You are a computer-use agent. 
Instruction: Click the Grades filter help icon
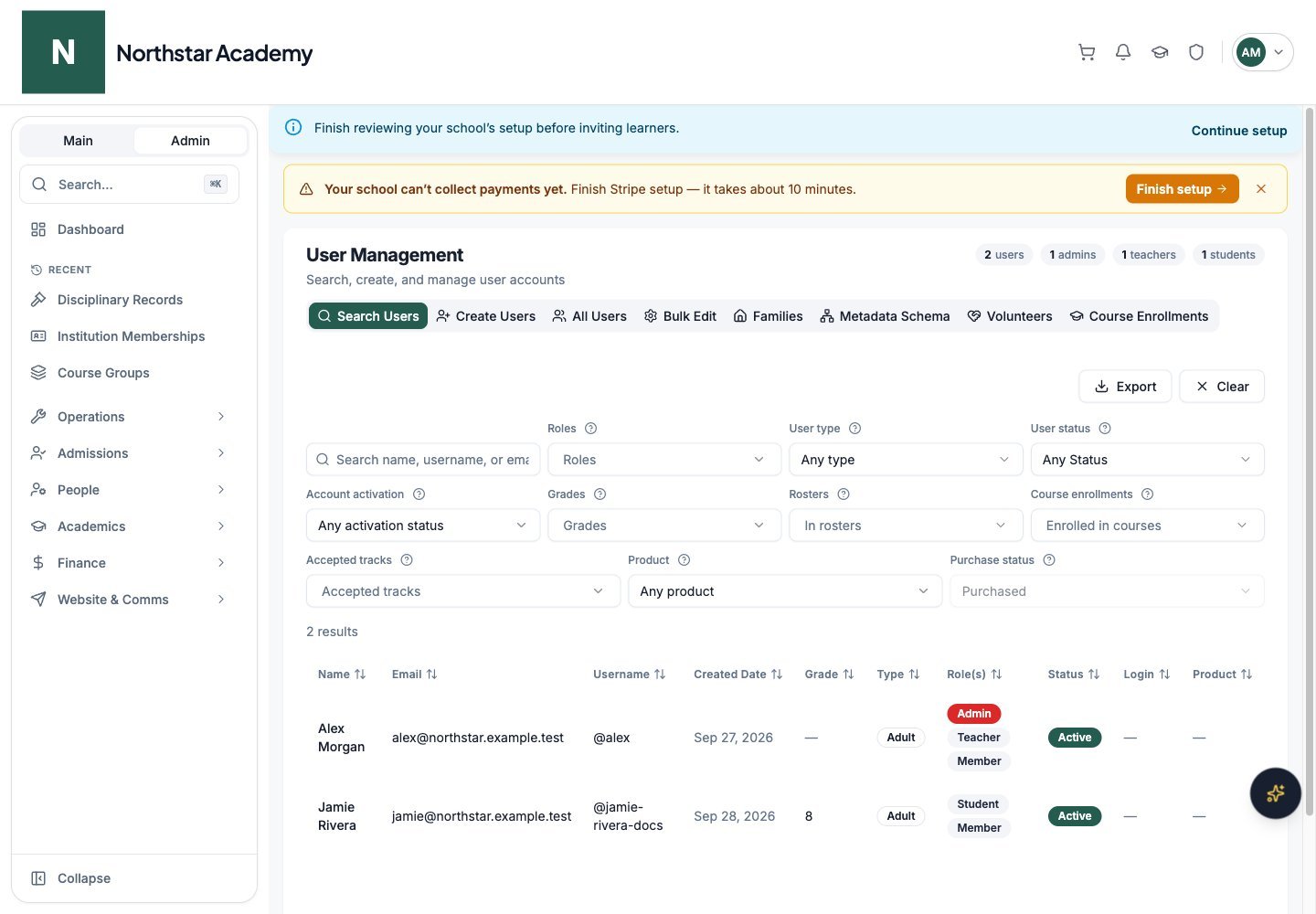600,494
